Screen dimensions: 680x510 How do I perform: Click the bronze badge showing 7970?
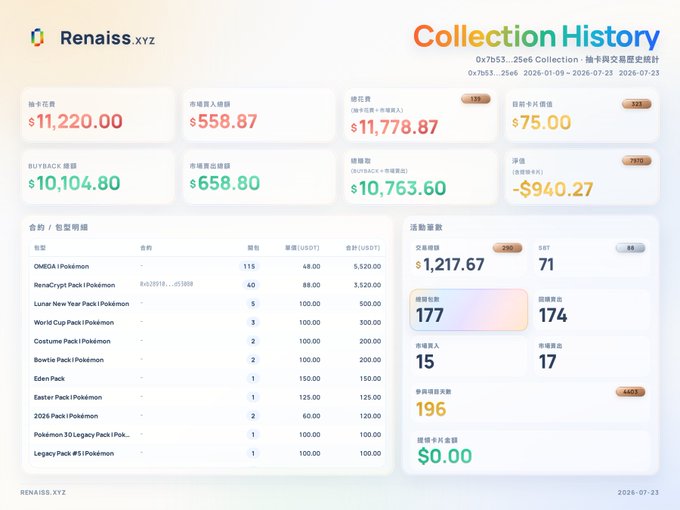[637, 161]
